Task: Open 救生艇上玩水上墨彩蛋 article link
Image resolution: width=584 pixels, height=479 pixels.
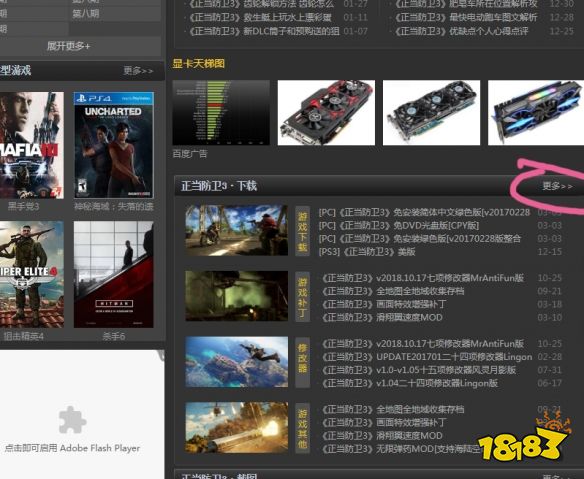Action: [260, 18]
